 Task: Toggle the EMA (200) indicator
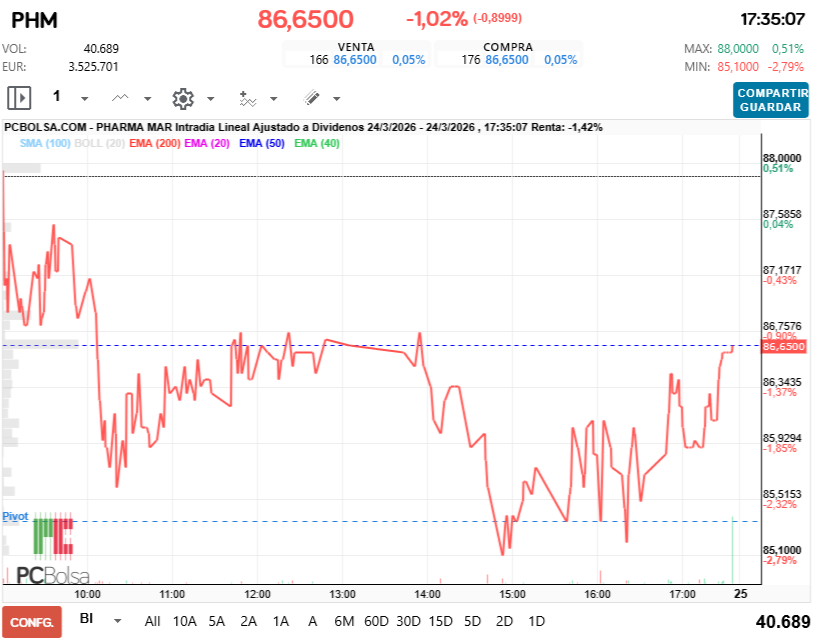[x=154, y=143]
